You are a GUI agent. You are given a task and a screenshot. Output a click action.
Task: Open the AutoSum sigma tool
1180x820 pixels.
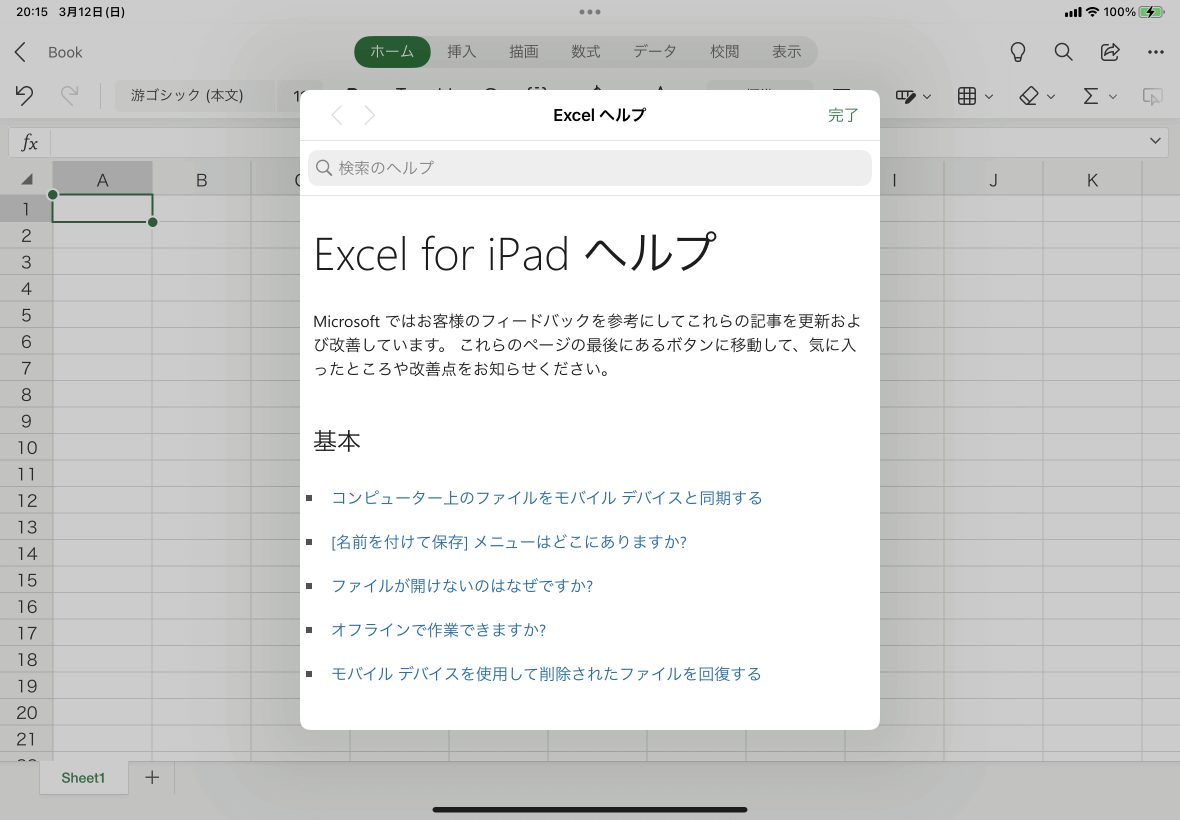pos(1090,96)
